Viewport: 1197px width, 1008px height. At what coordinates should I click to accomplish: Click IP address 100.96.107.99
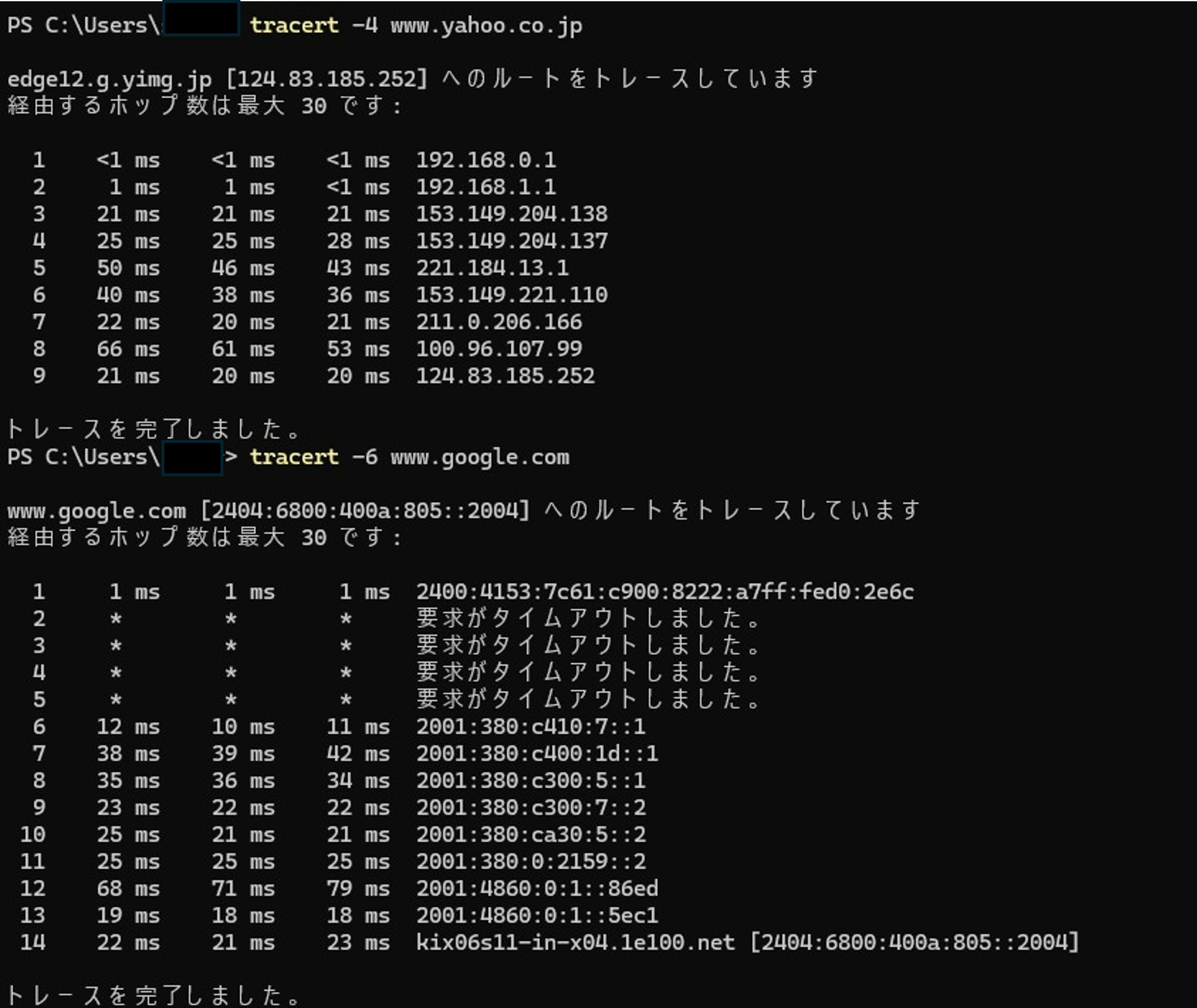click(x=499, y=349)
